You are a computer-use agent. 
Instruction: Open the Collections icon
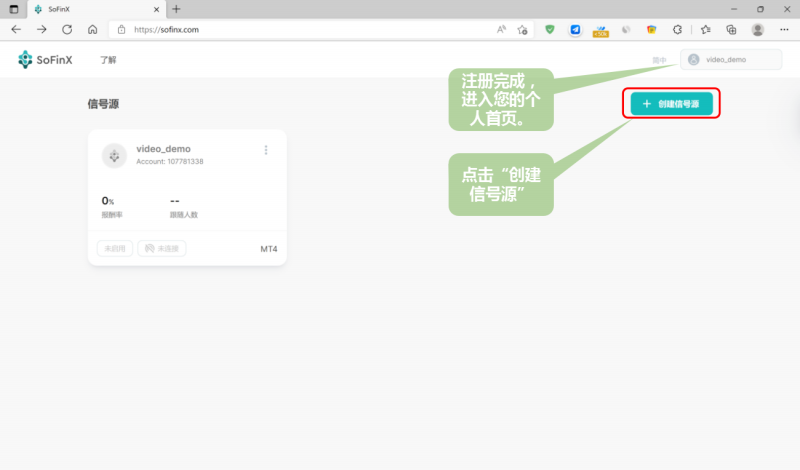pyautogui.click(x=731, y=30)
